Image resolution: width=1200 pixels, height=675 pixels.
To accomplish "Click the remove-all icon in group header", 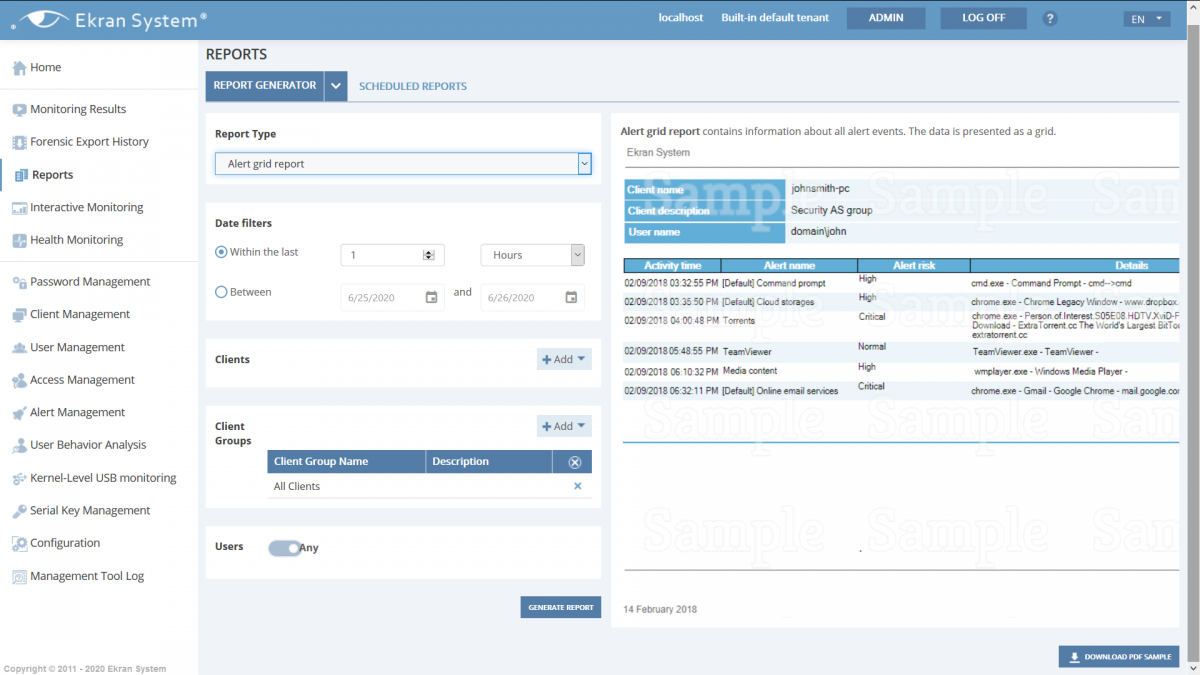I will click(574, 462).
